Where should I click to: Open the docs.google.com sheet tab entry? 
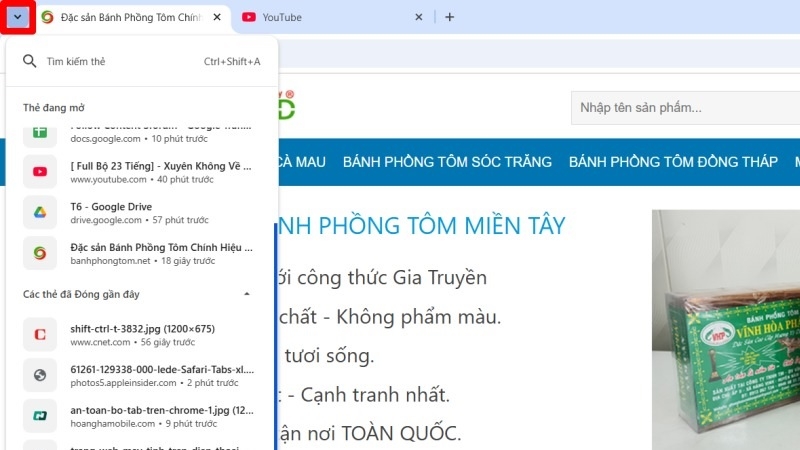pyautogui.click(x=142, y=134)
